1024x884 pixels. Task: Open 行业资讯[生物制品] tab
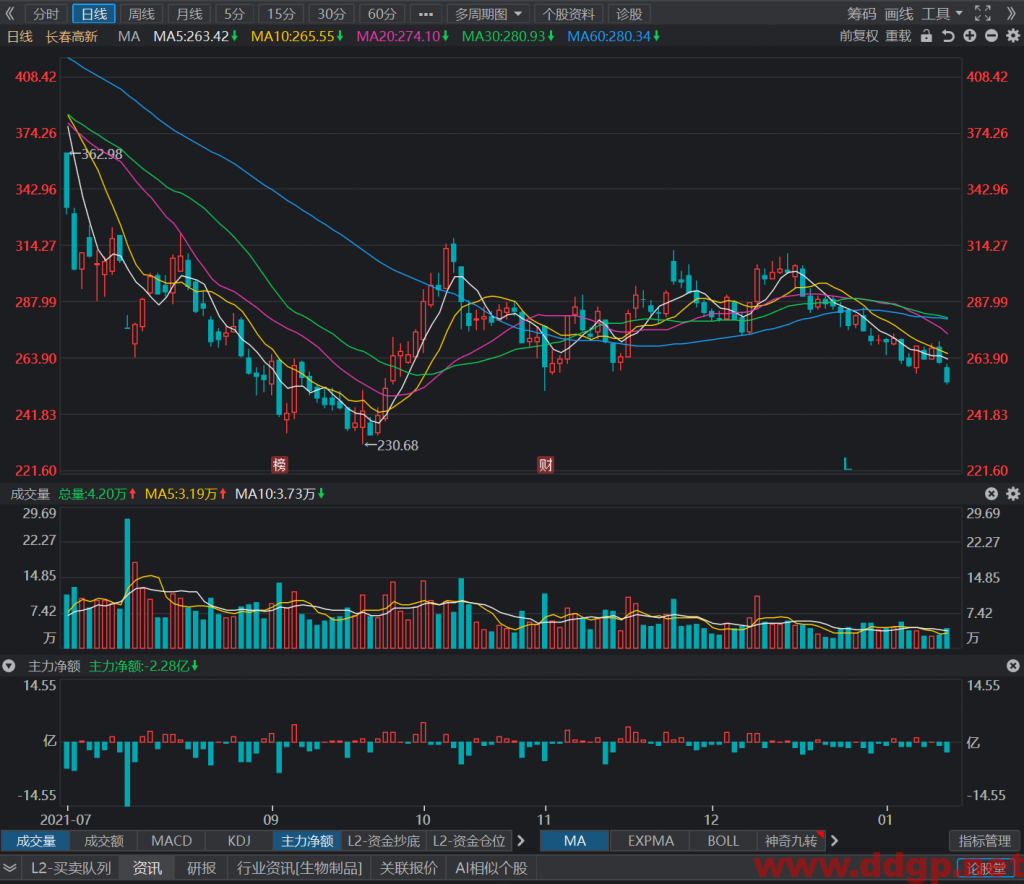coord(299,868)
